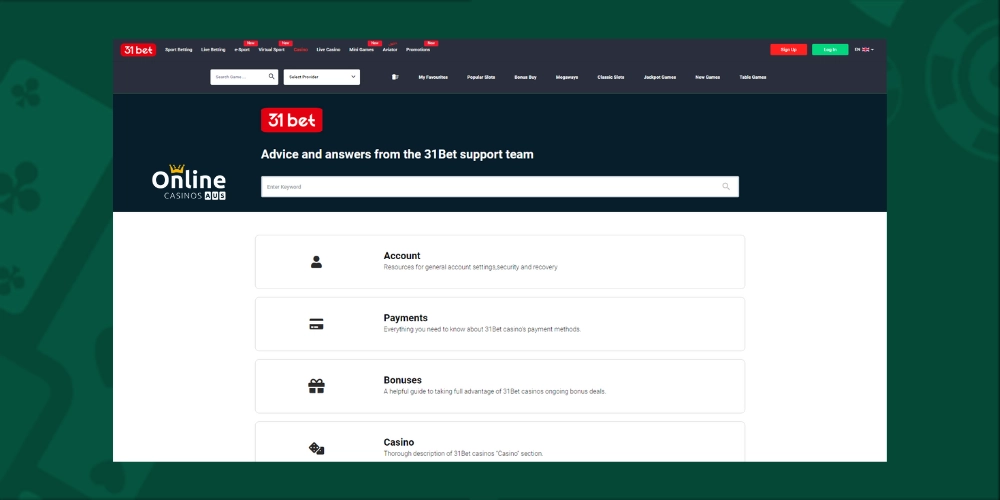Open the Casino help topic card

pyautogui.click(x=500, y=441)
